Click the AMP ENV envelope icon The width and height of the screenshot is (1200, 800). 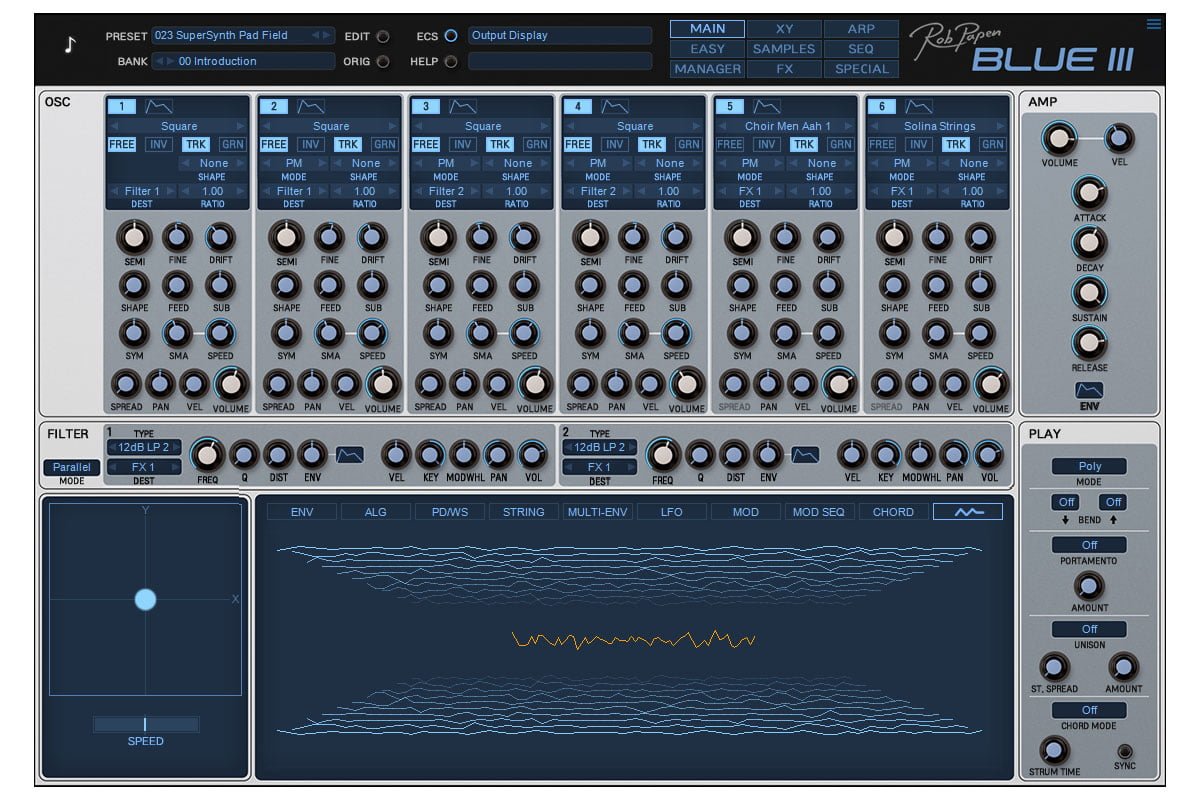pyautogui.click(x=1089, y=390)
